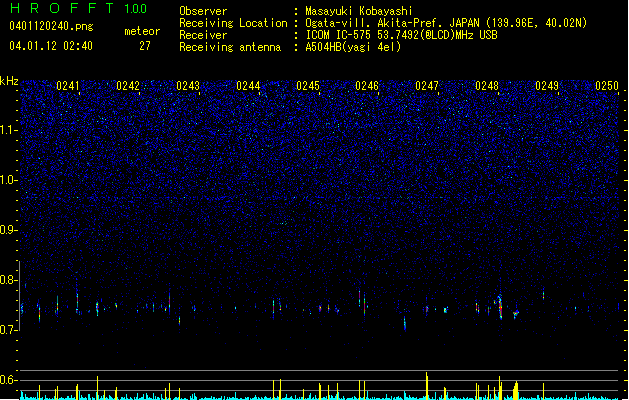Click the 0.8 kHz axis label

(x=9, y=280)
